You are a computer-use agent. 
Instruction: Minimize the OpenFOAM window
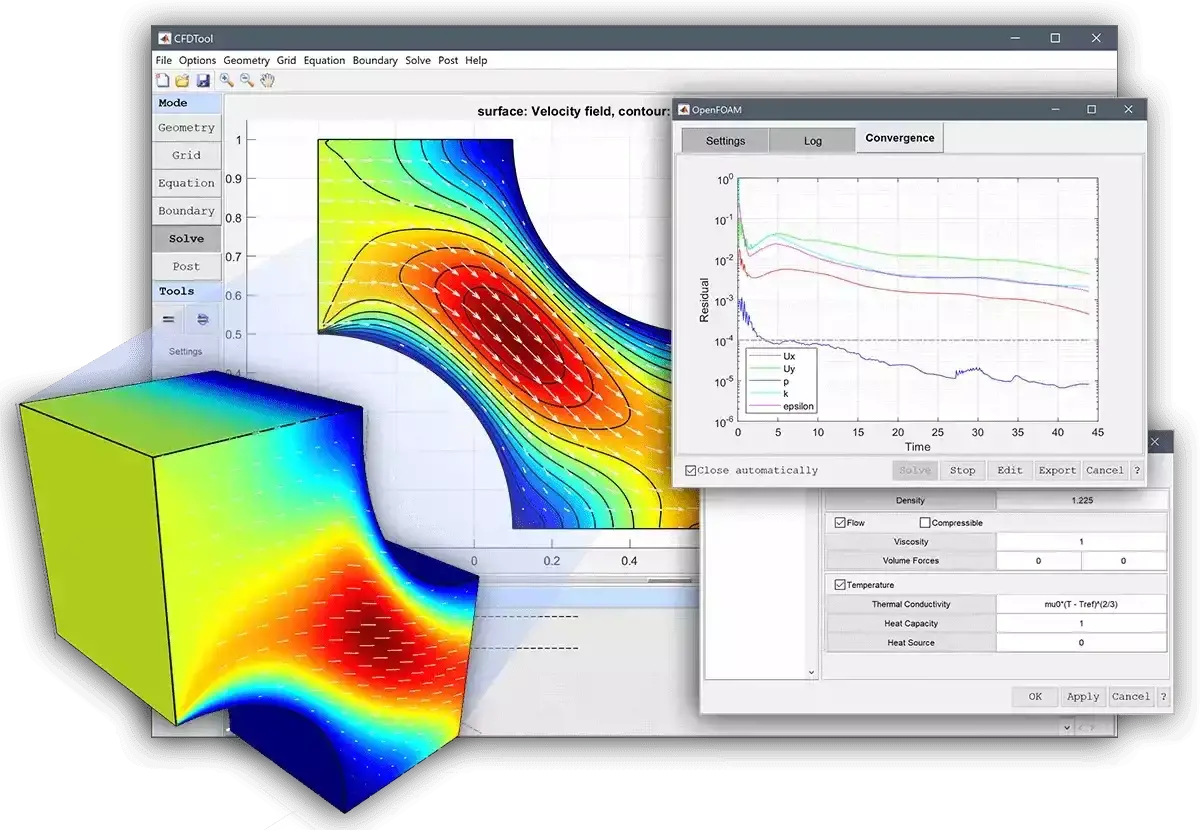(x=1054, y=110)
